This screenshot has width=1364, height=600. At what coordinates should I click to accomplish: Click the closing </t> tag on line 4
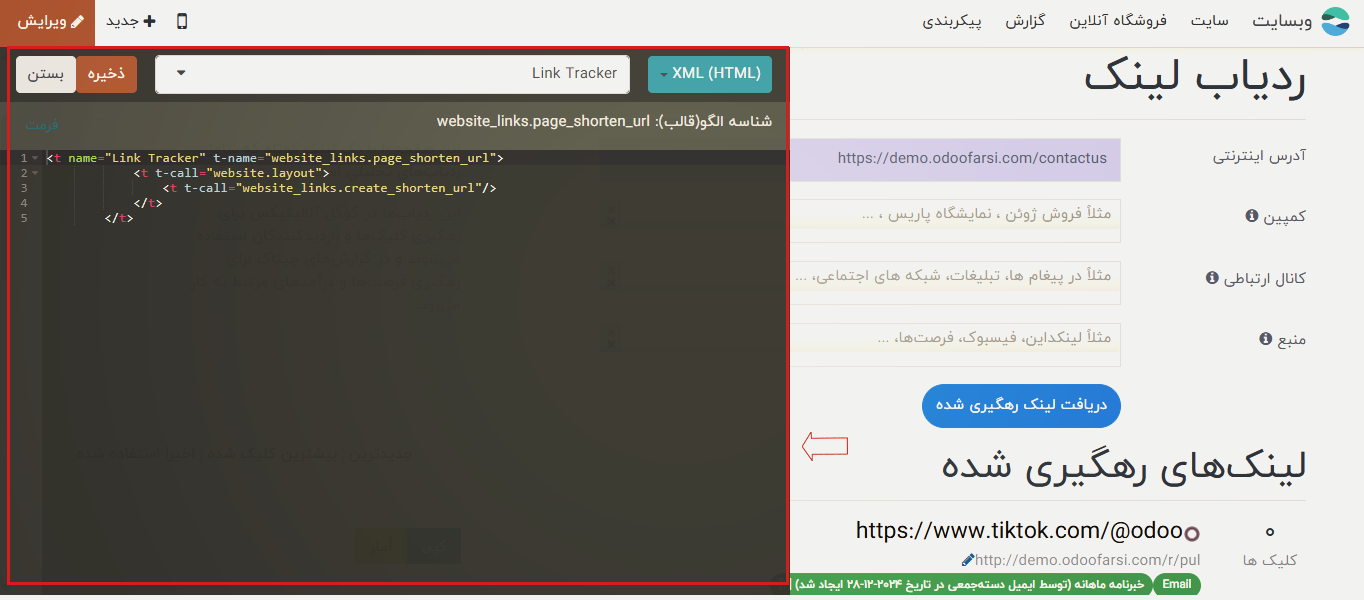(x=148, y=203)
